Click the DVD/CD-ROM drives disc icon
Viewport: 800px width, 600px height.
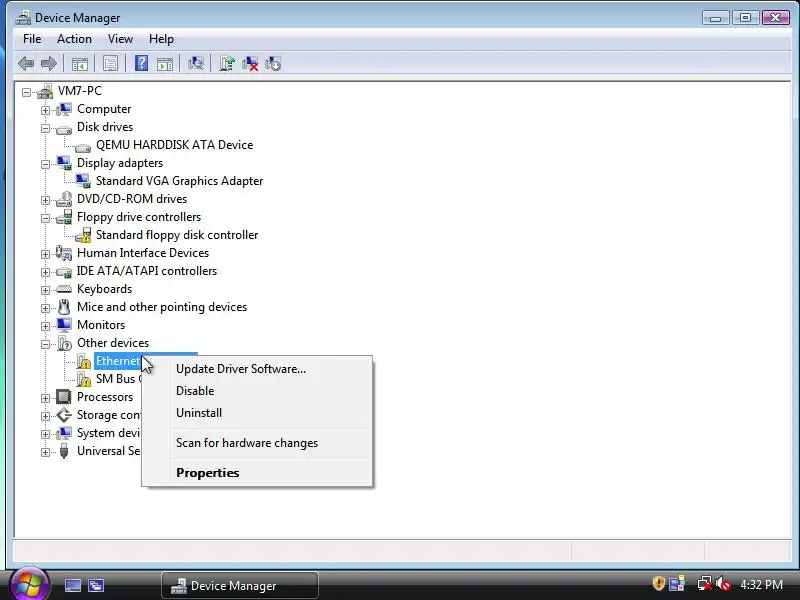pyautogui.click(x=64, y=199)
